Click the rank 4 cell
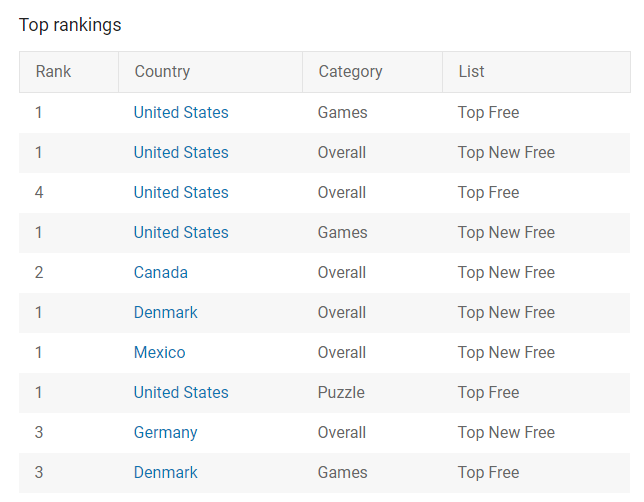644x502 pixels. 39,193
